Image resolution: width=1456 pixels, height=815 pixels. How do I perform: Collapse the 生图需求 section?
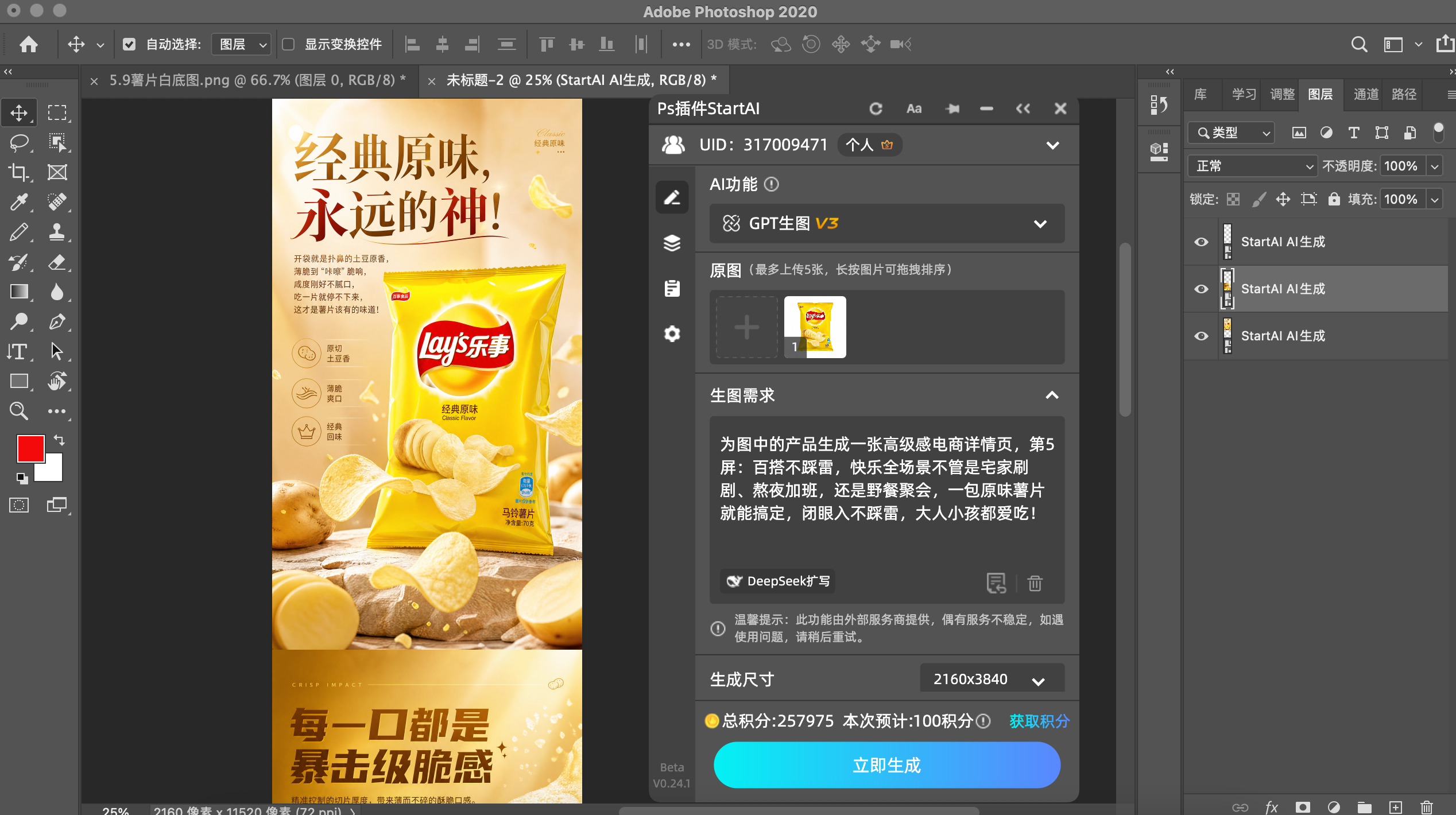coord(1052,395)
